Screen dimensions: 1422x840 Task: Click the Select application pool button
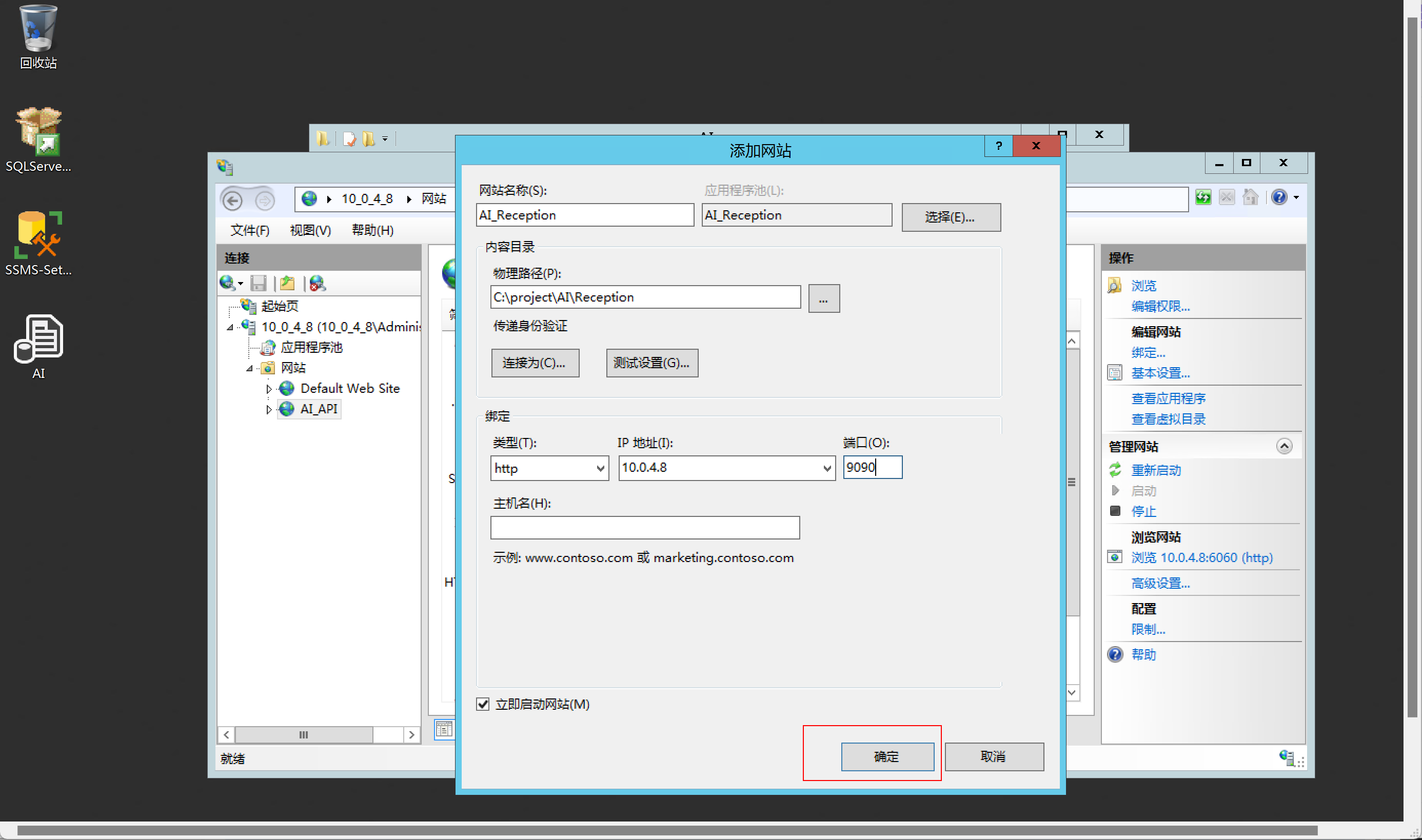click(x=951, y=217)
